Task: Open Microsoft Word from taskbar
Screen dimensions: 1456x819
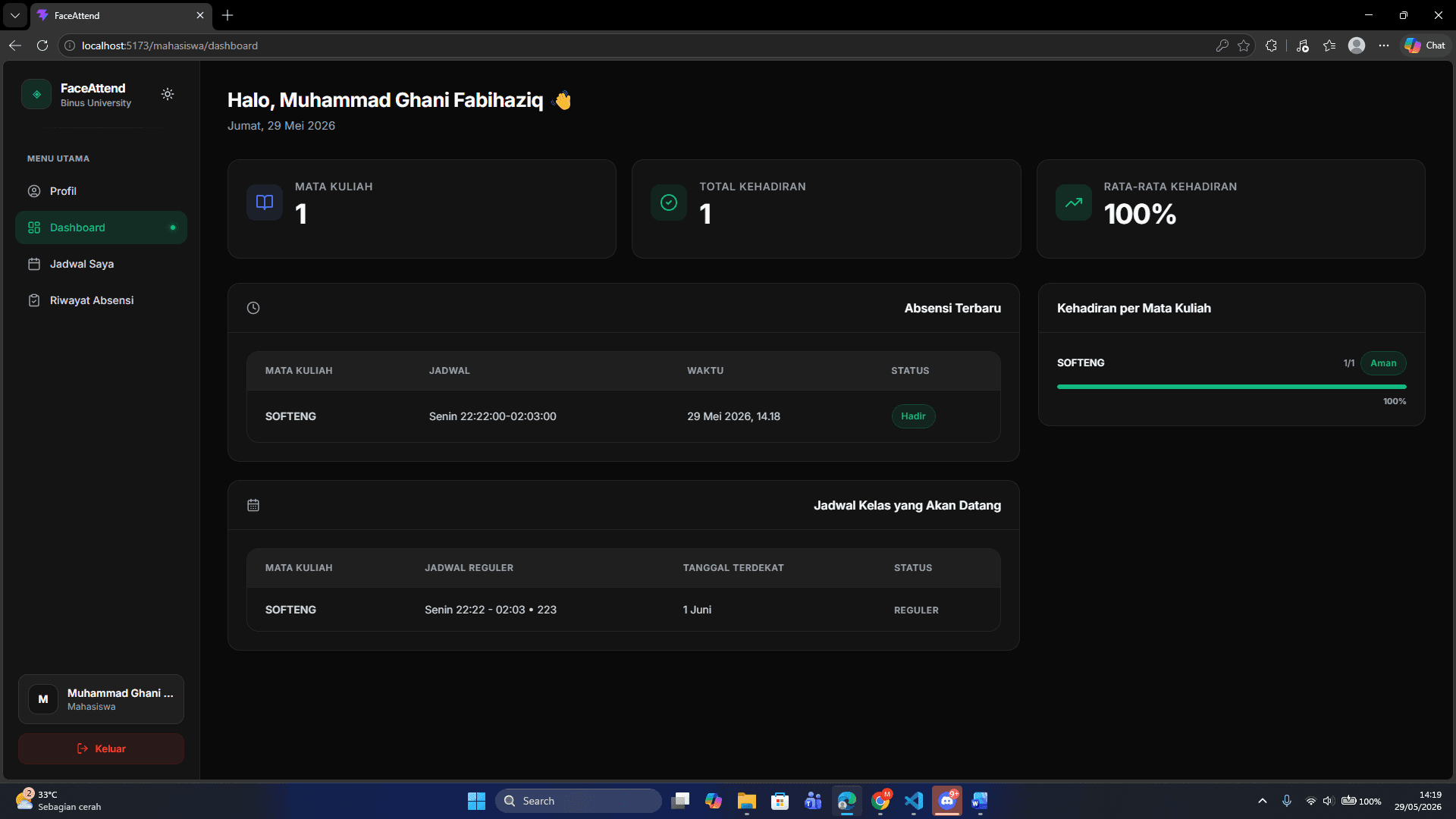Action: pyautogui.click(x=980, y=801)
